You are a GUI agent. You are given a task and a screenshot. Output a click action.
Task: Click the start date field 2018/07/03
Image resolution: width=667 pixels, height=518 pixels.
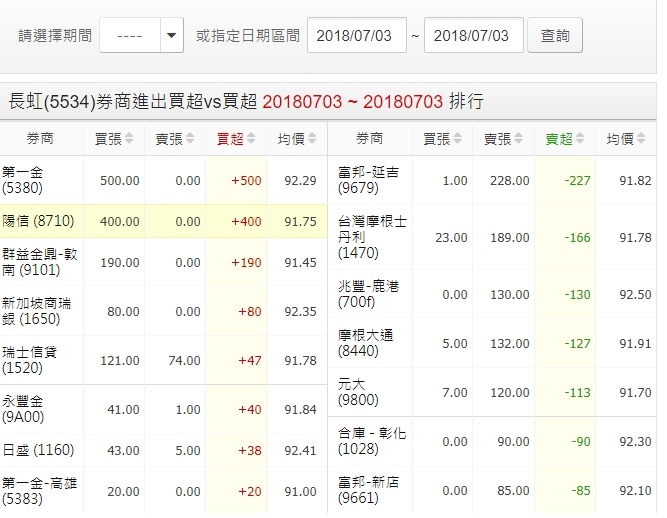356,35
